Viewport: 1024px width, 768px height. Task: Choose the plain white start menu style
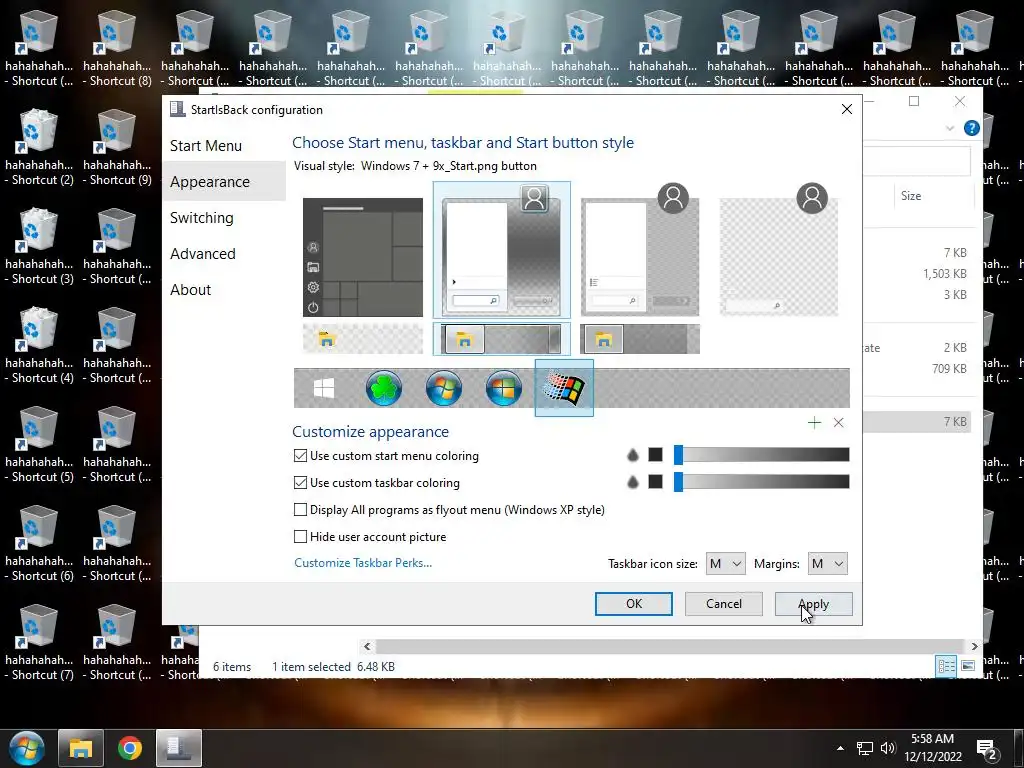(x=640, y=250)
